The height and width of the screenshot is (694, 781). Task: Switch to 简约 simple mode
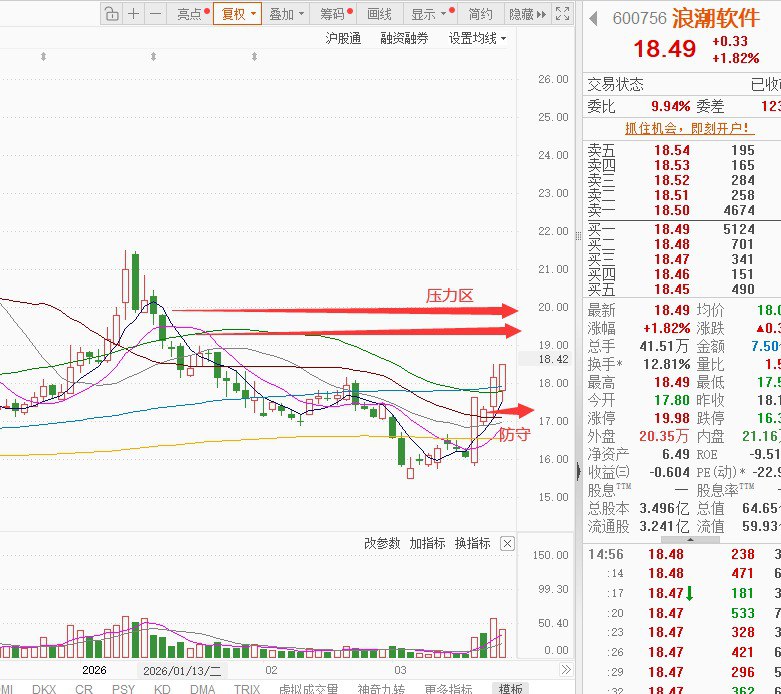click(480, 14)
